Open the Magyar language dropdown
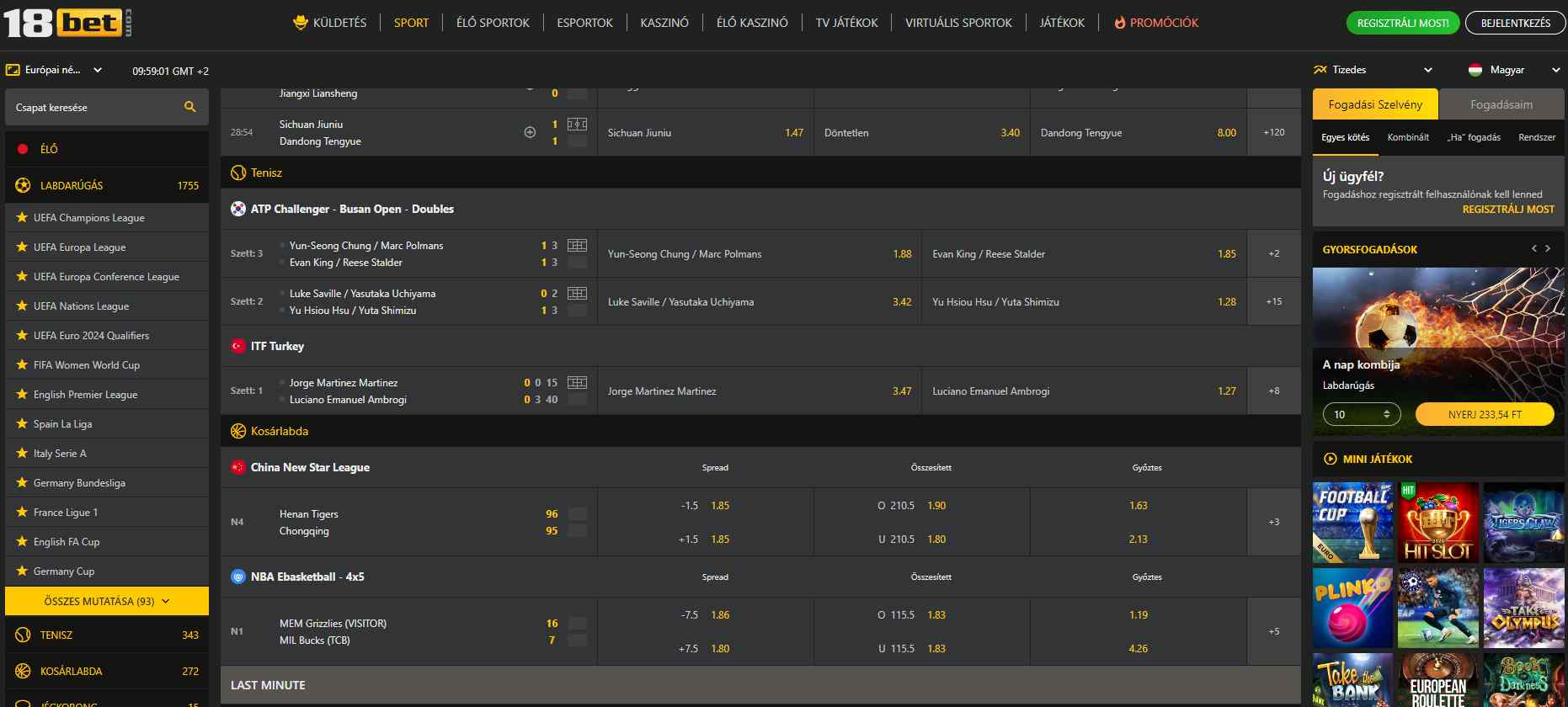Screen dimensions: 1568x707 pos(1514,70)
